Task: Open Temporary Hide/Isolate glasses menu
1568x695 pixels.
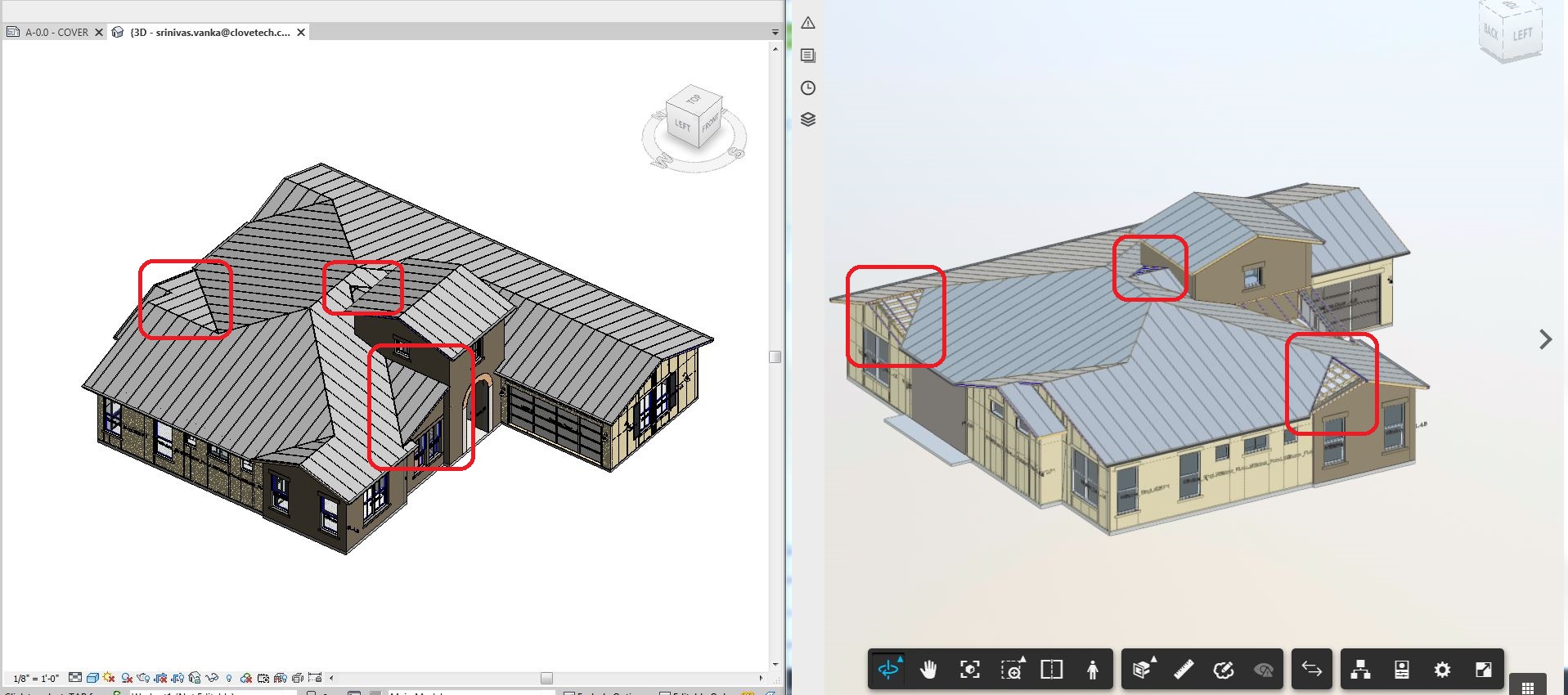Action: 212,678
